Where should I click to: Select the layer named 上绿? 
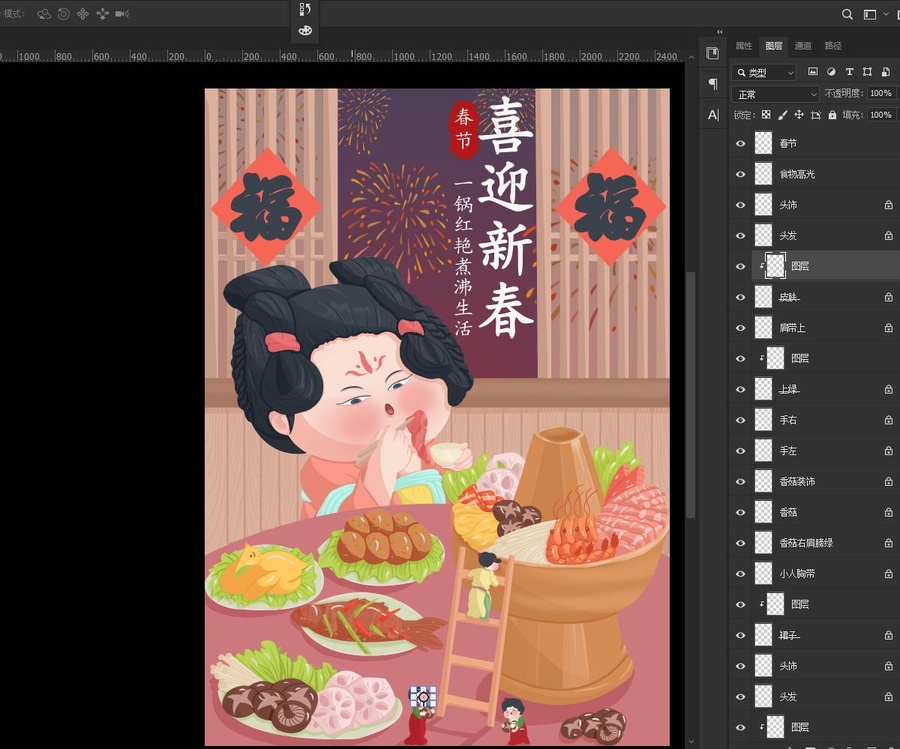coord(789,389)
